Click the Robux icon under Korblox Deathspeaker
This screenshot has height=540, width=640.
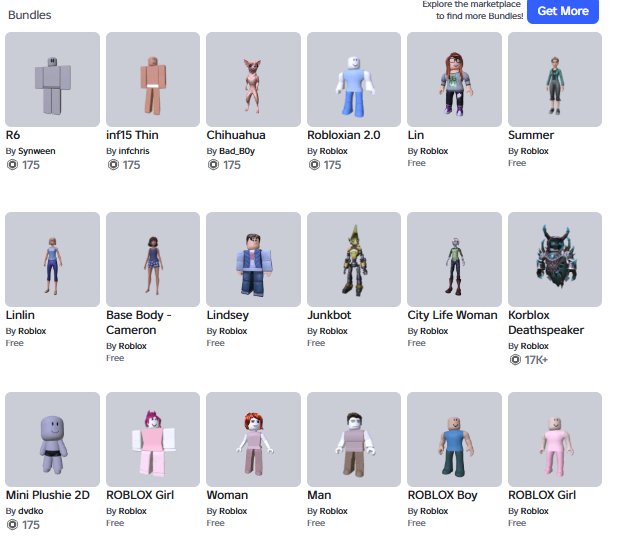tap(516, 360)
